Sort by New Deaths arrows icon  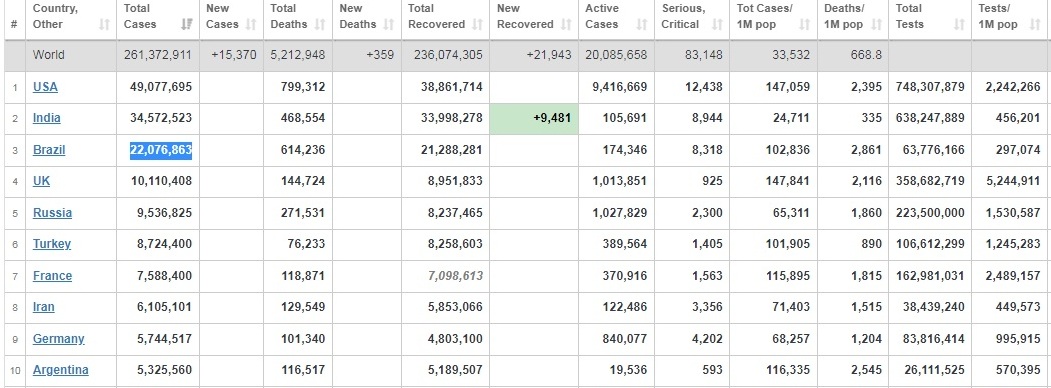pos(389,25)
